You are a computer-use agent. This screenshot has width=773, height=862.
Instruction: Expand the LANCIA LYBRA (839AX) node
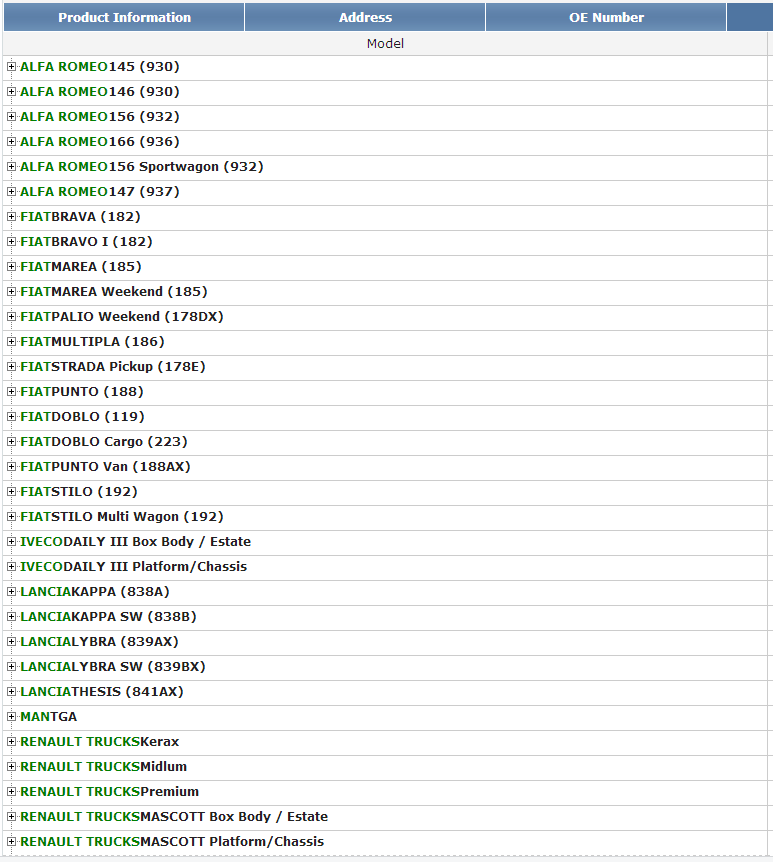tap(11, 642)
